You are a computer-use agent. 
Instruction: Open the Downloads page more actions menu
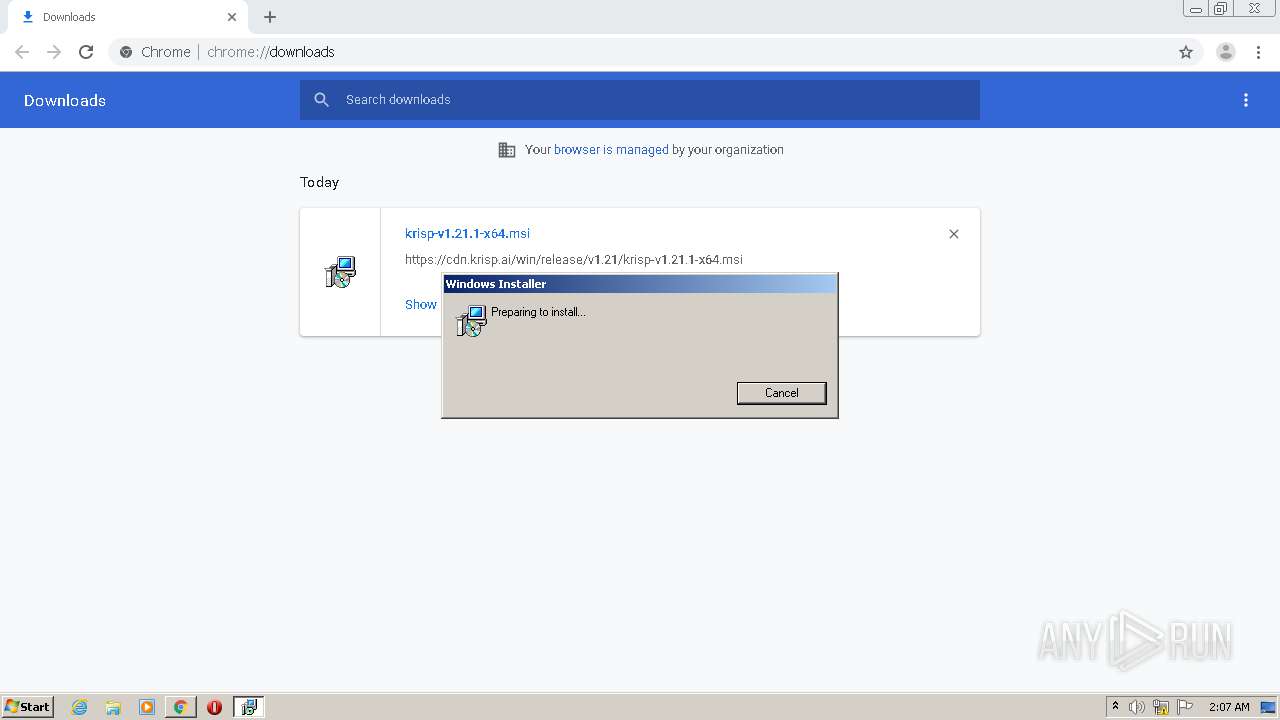(1246, 100)
